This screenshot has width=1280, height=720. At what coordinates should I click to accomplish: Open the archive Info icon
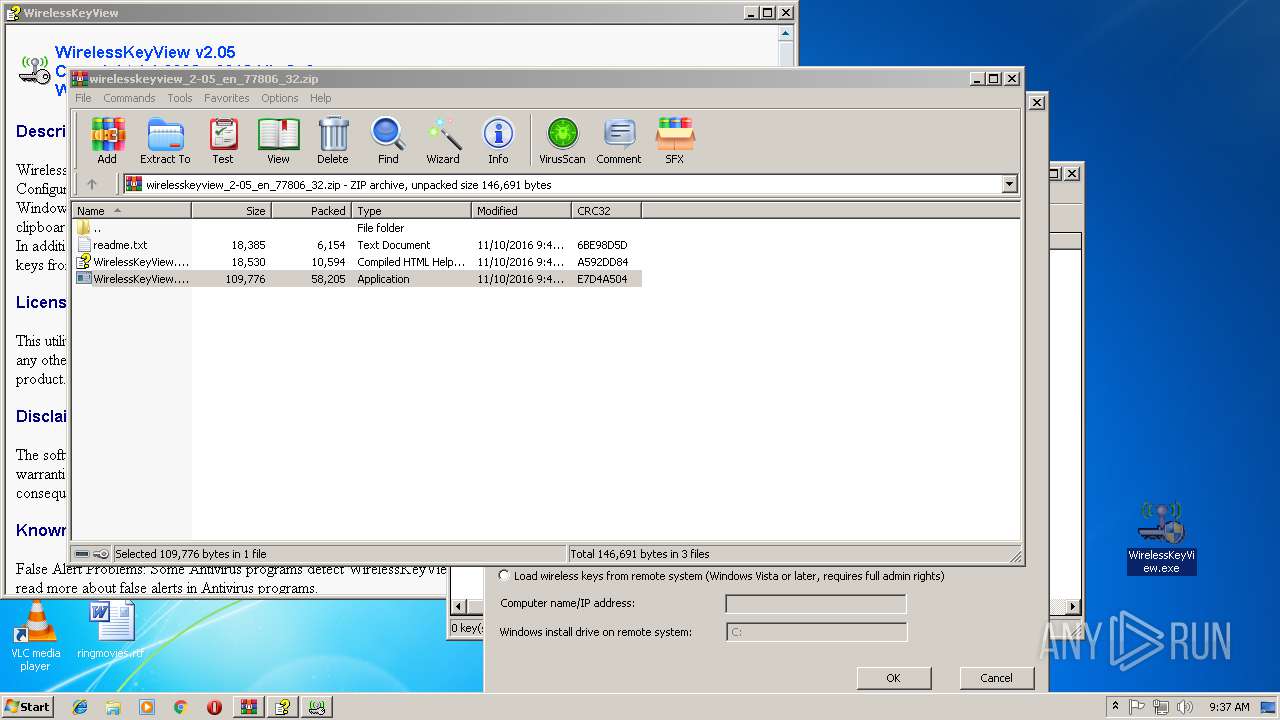tap(498, 140)
